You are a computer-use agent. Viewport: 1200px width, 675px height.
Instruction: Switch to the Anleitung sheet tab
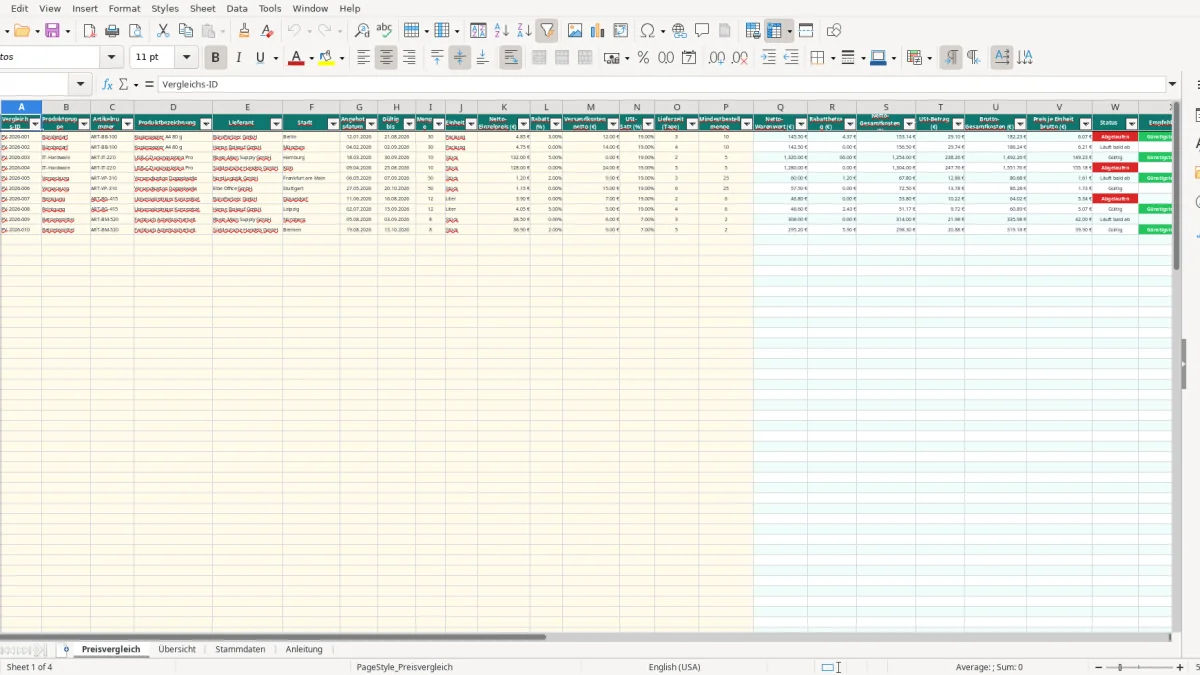[304, 649]
